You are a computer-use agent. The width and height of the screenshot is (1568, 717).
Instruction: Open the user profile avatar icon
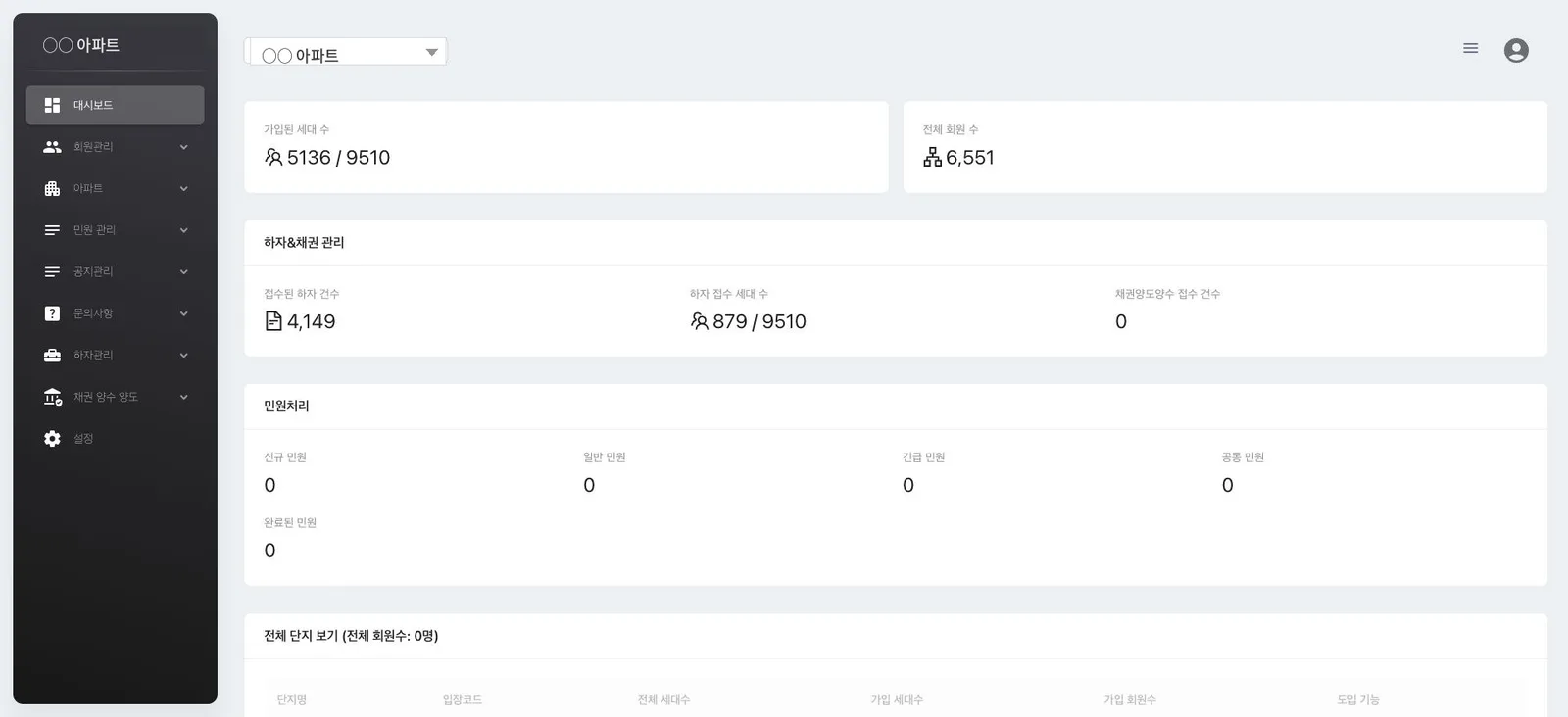[x=1516, y=50]
